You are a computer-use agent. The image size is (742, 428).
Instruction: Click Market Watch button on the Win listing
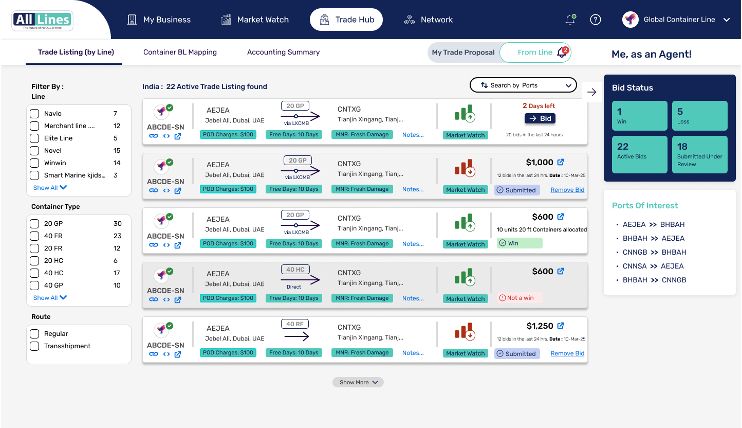[465, 244]
